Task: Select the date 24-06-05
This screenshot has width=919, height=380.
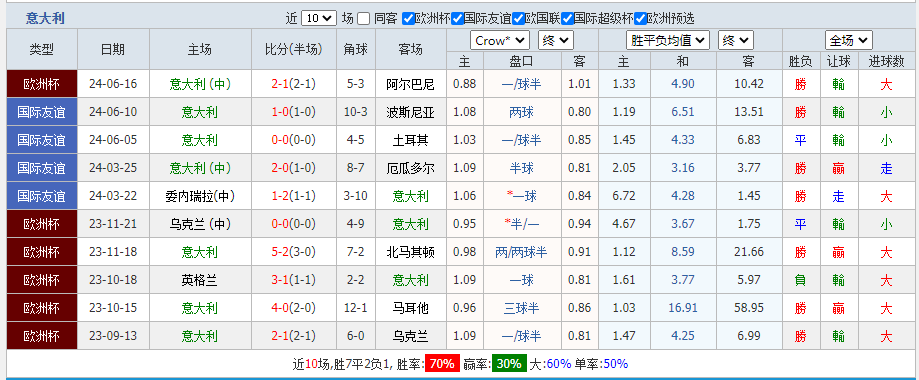Action: point(113,140)
